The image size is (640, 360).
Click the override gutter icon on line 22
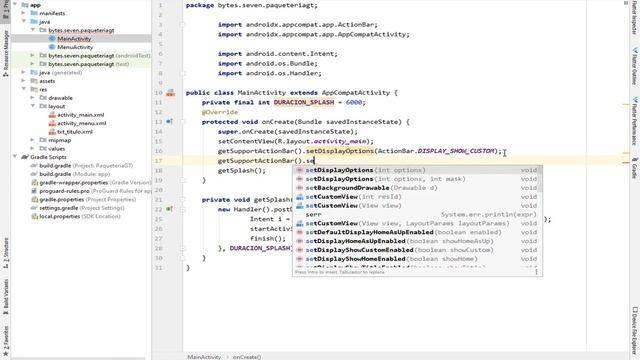pyautogui.click(x=169, y=209)
